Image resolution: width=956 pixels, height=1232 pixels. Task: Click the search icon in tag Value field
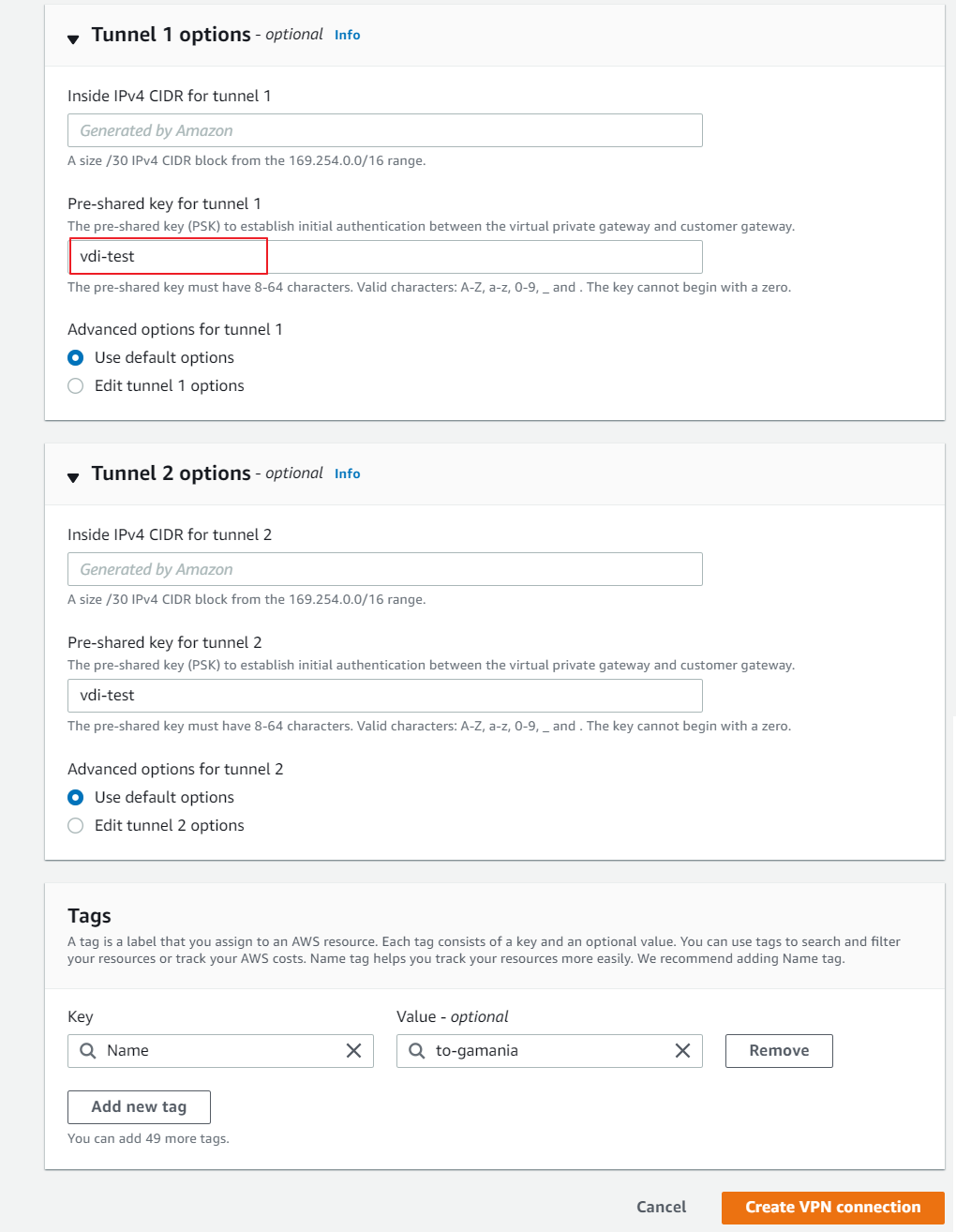point(417,1051)
